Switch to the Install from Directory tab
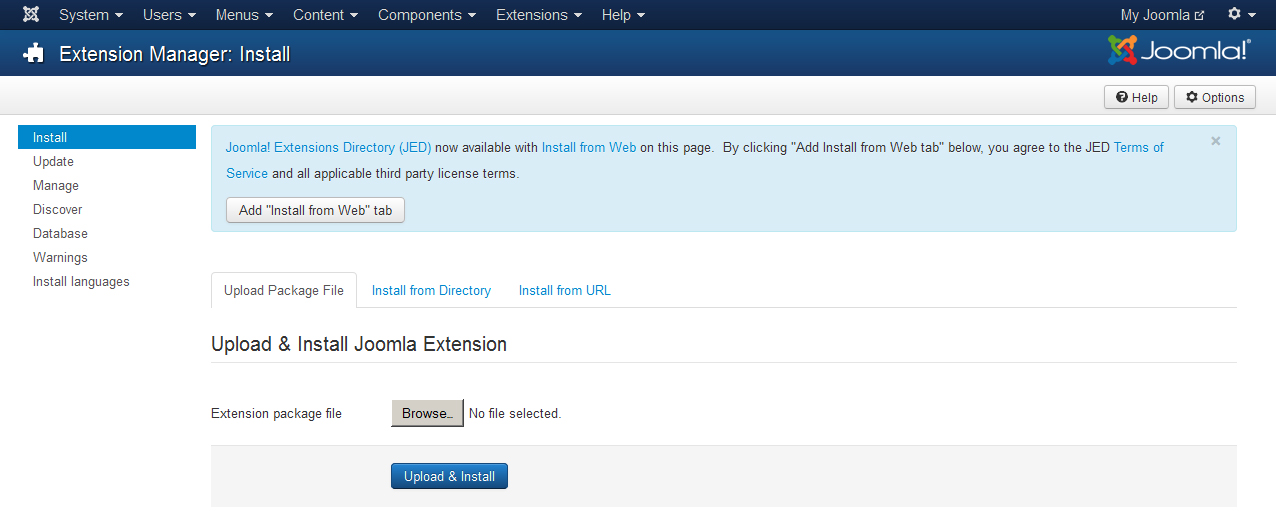Screen dimensions: 1276x511 [431, 290]
